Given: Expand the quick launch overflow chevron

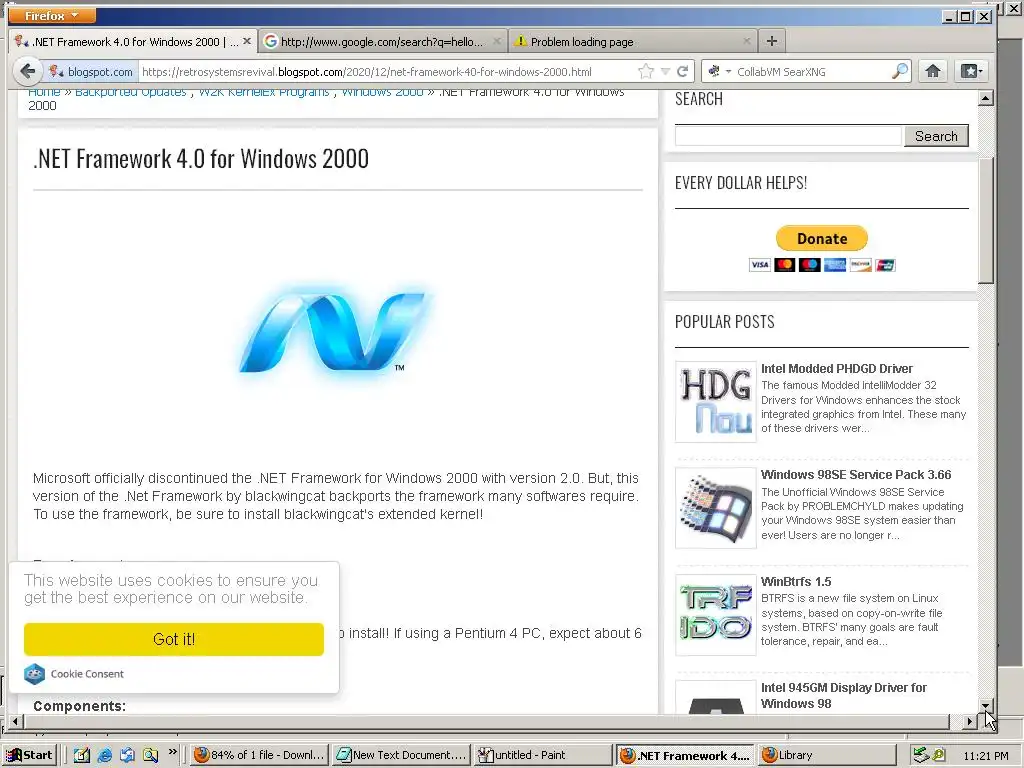Looking at the screenshot, I should [172, 752].
